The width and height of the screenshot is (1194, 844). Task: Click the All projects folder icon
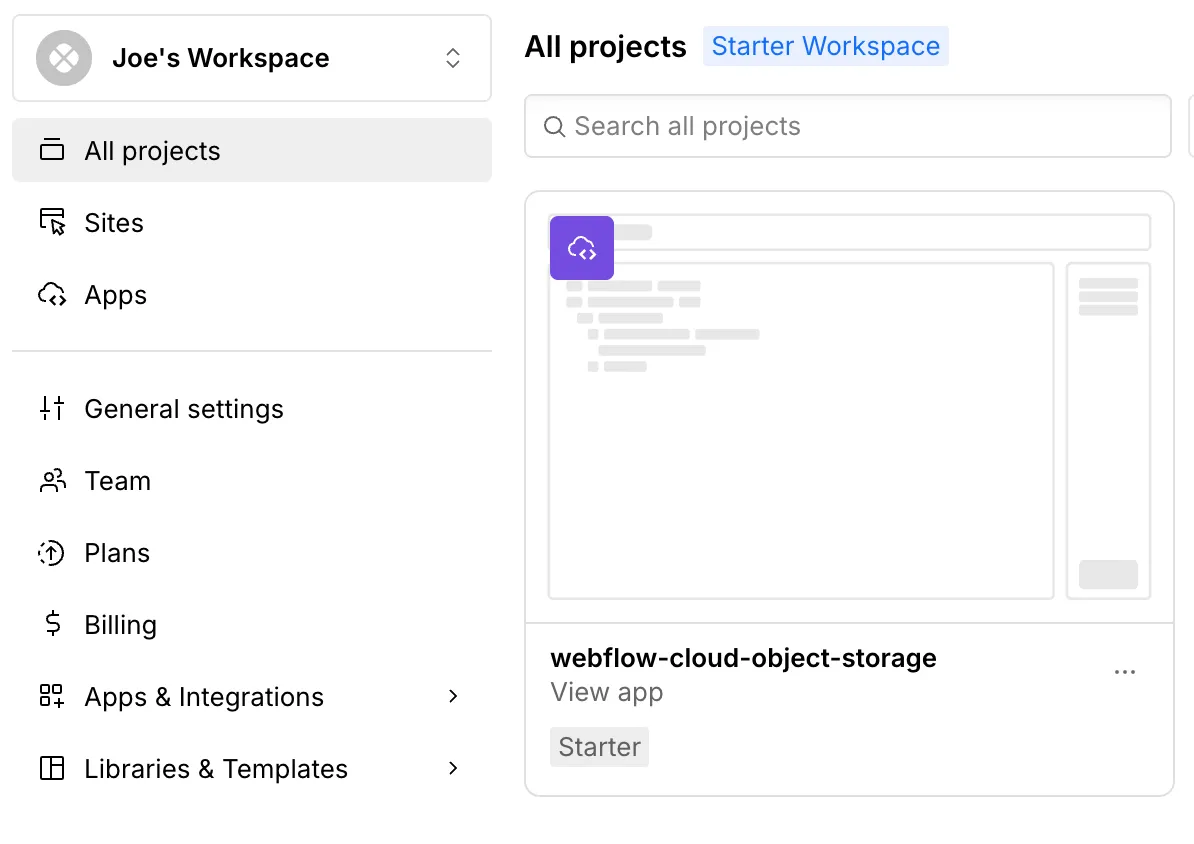coord(52,150)
